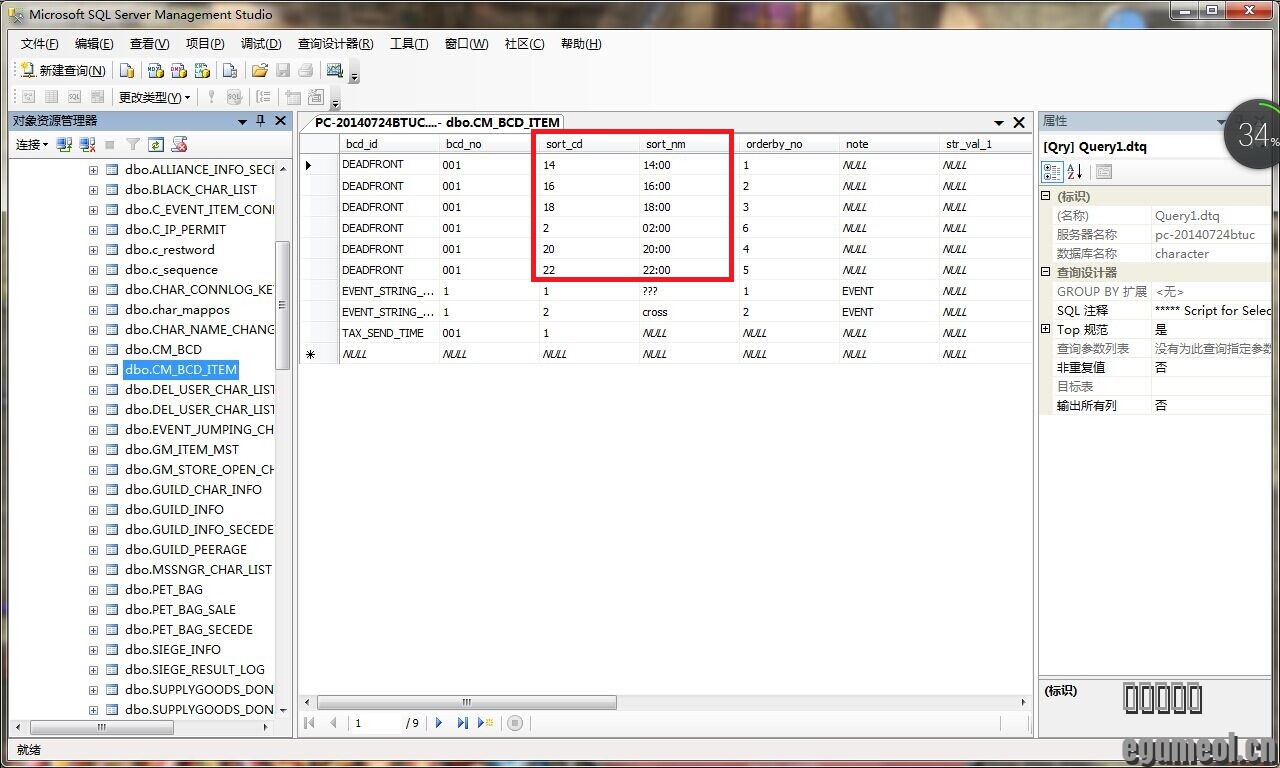Go to the next record
1280x768 pixels.
coord(439,723)
